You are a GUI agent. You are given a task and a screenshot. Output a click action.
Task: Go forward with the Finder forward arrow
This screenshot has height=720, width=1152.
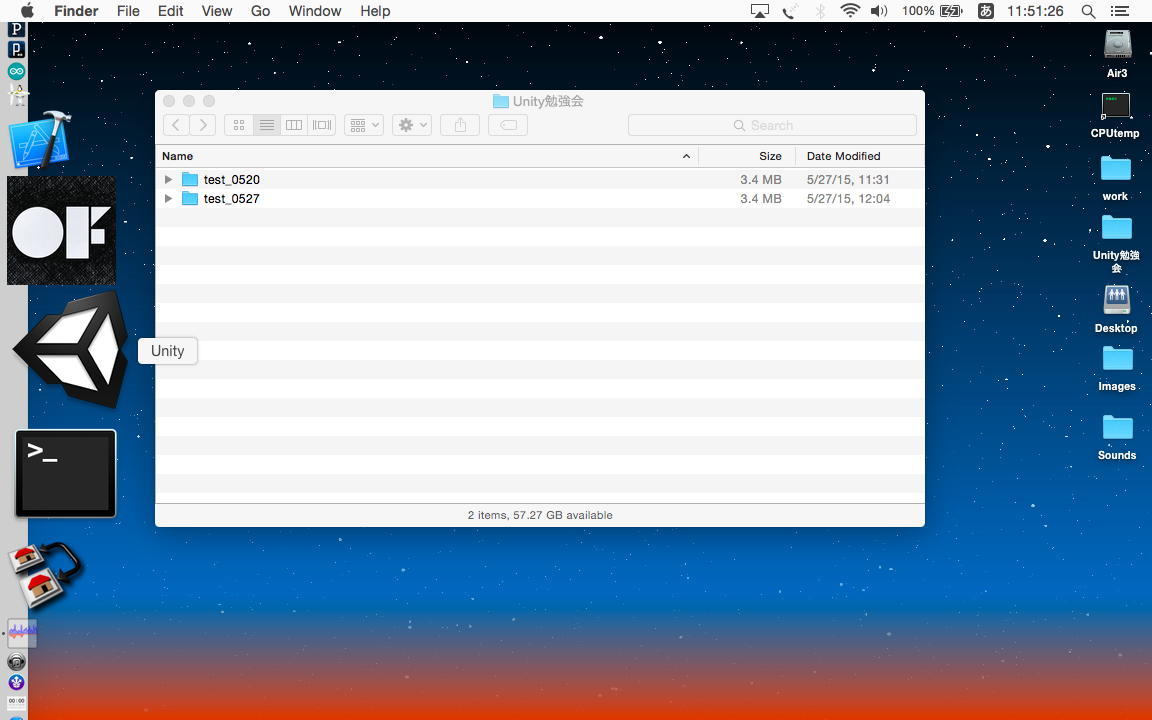point(203,125)
